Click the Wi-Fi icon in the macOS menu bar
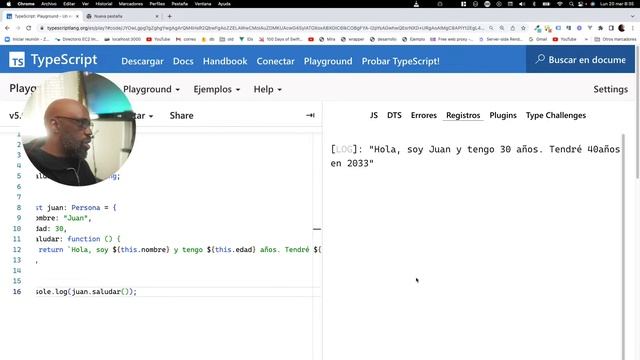 coord(560,4)
